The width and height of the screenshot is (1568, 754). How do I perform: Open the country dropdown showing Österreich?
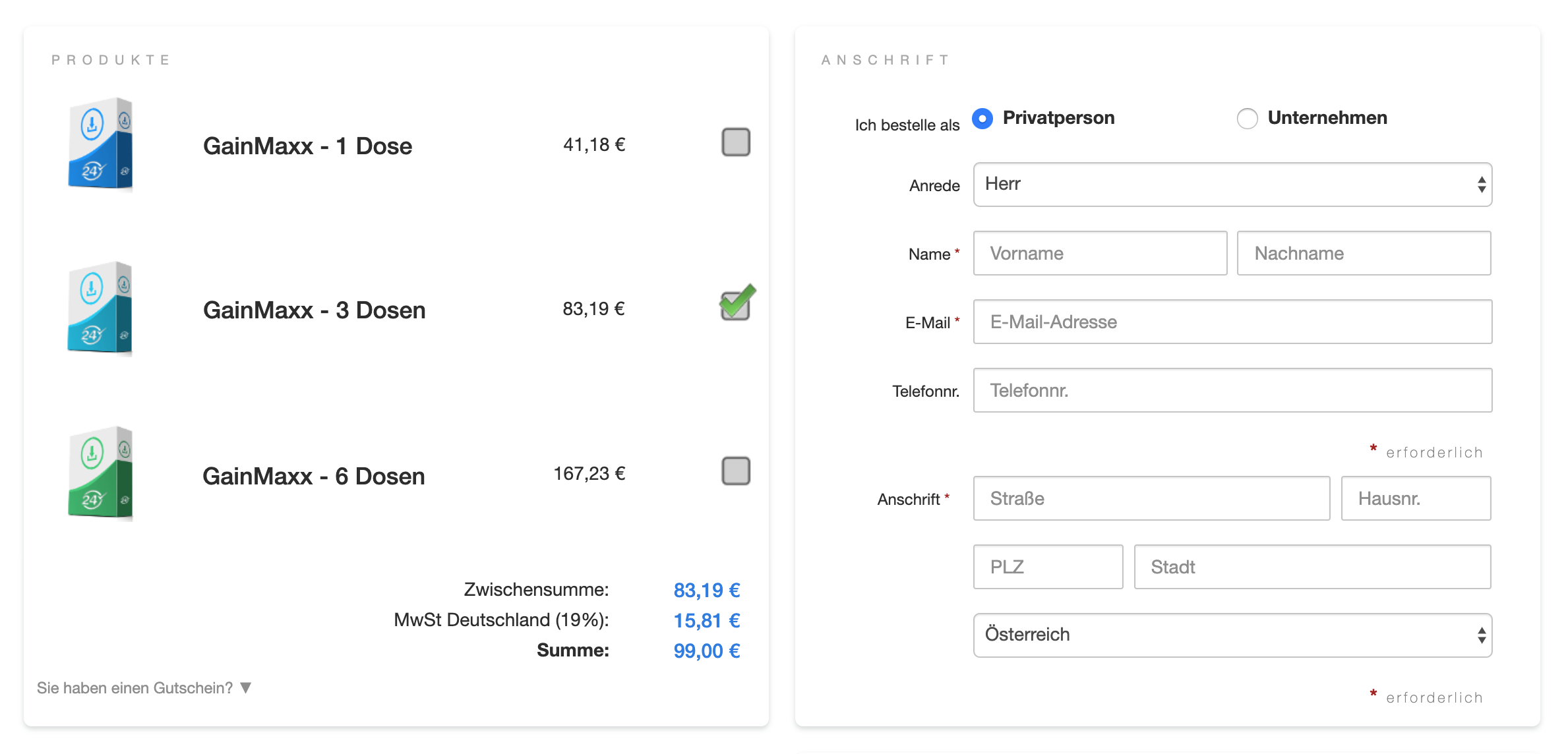point(1232,635)
